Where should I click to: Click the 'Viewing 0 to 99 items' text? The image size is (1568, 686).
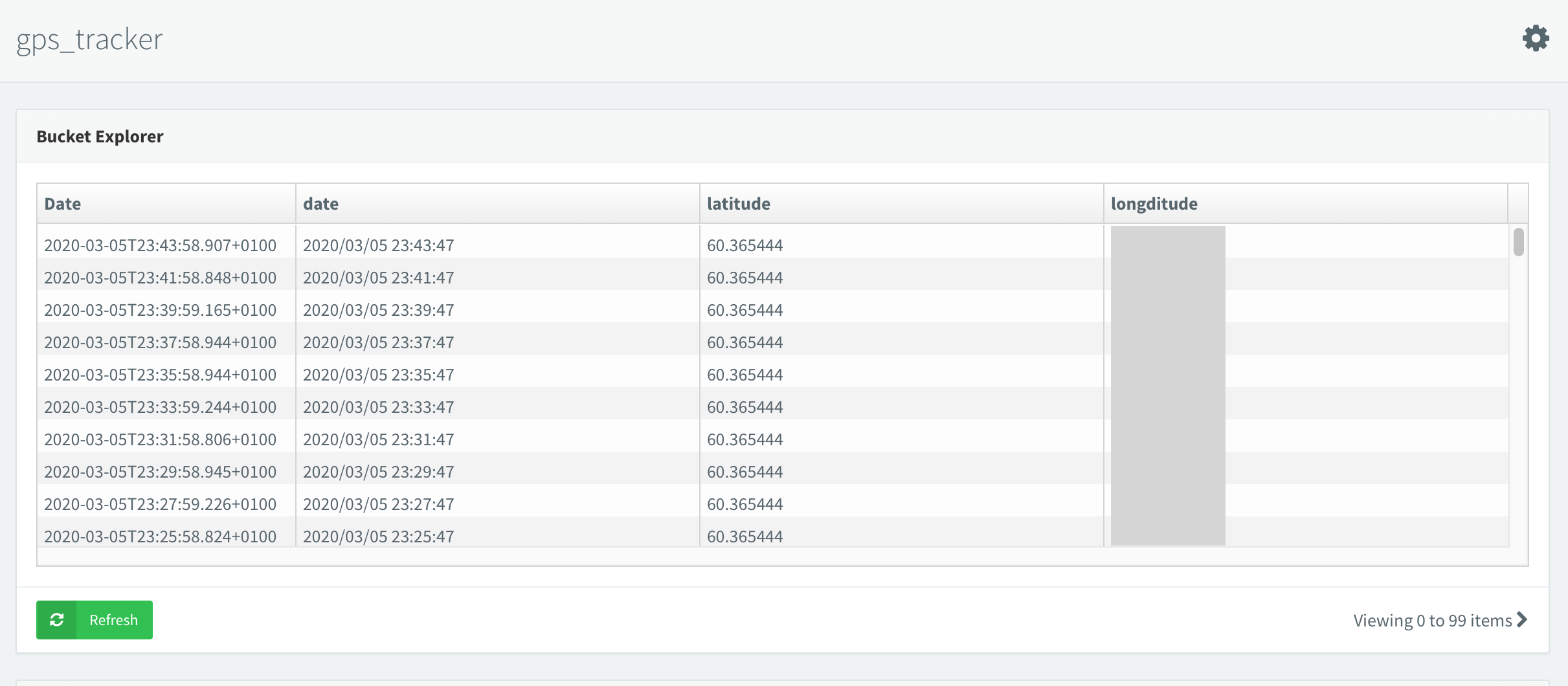[x=1432, y=621]
